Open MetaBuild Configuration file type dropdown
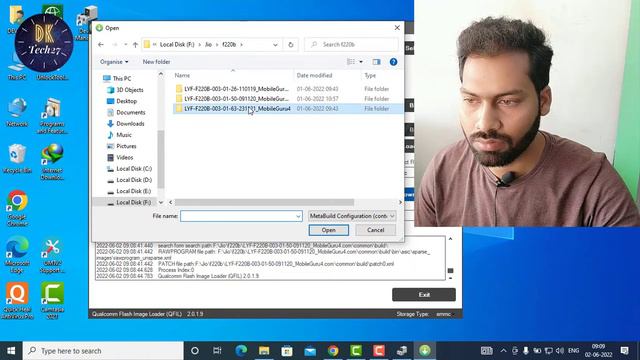This screenshot has width=640, height=360. (352, 216)
